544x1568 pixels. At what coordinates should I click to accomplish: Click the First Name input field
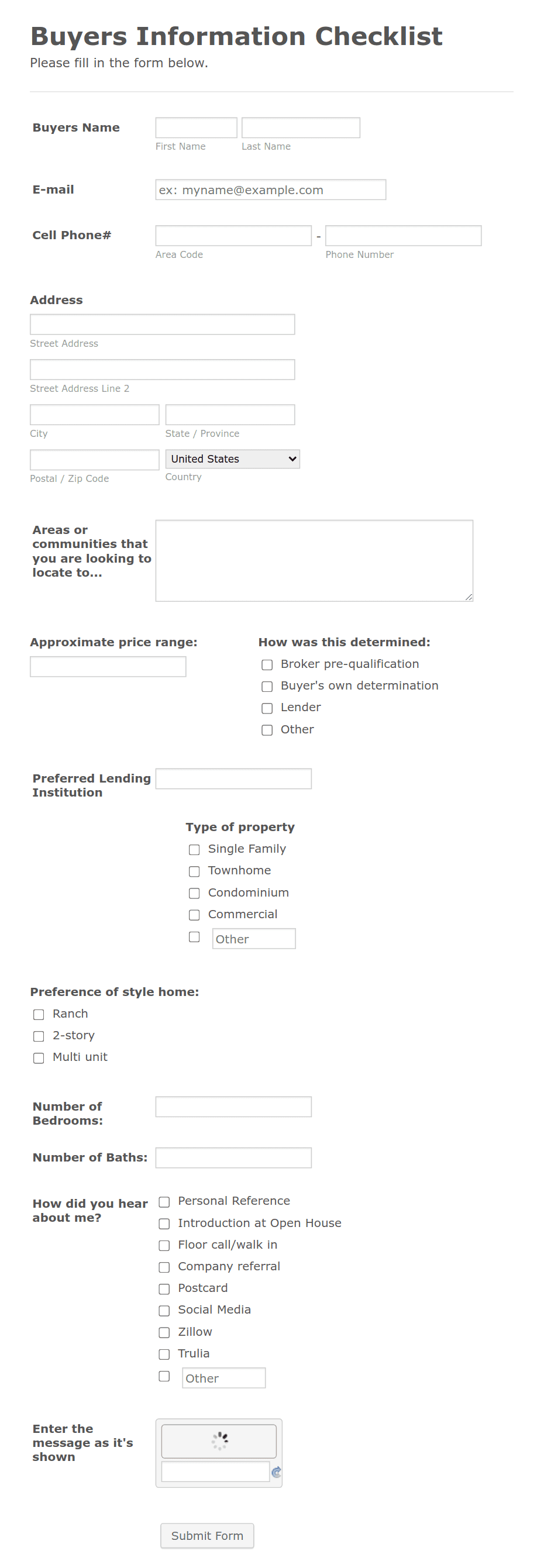point(196,127)
